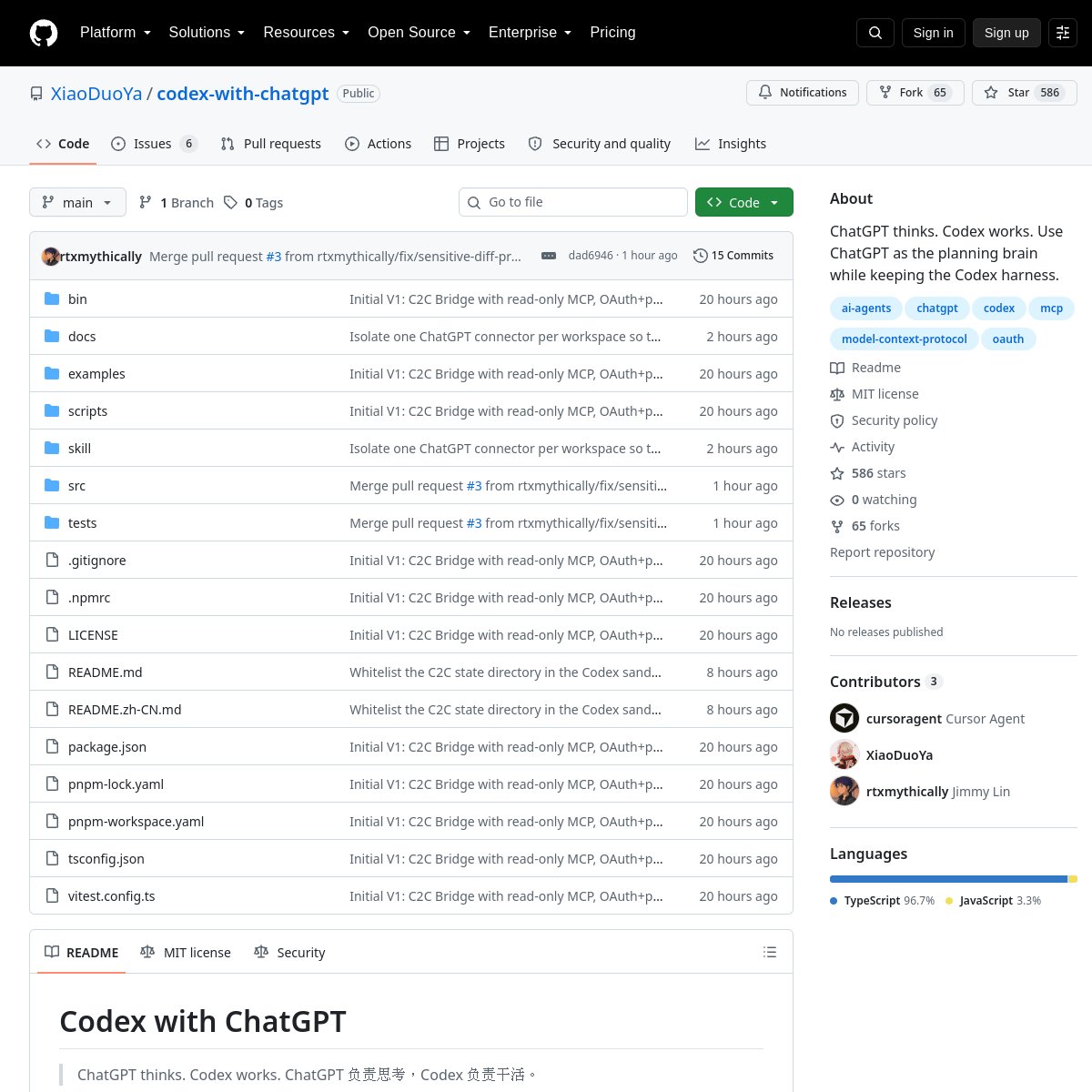Expand the Enterprise menu
Viewport: 1092px width, 1092px height.
tap(530, 33)
